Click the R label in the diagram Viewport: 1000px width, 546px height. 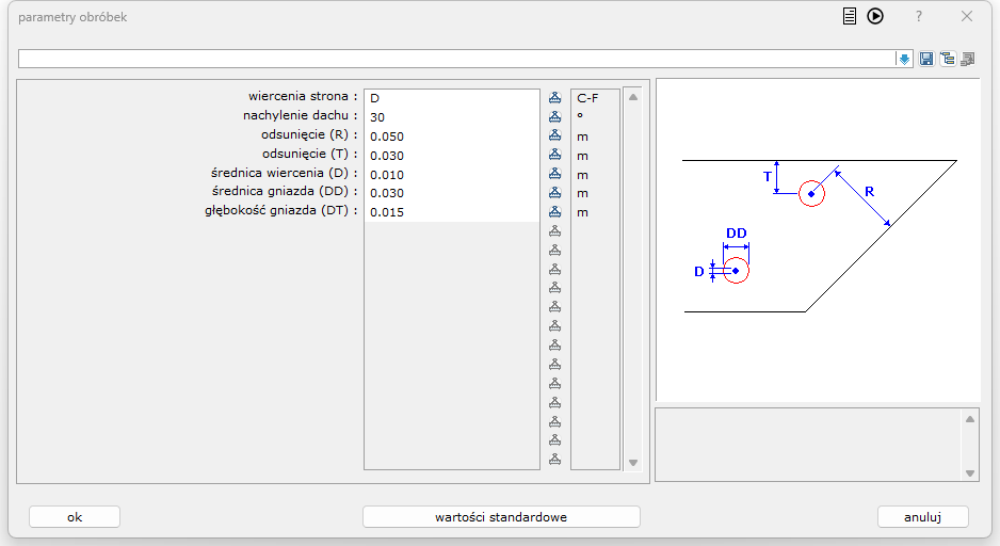point(869,191)
